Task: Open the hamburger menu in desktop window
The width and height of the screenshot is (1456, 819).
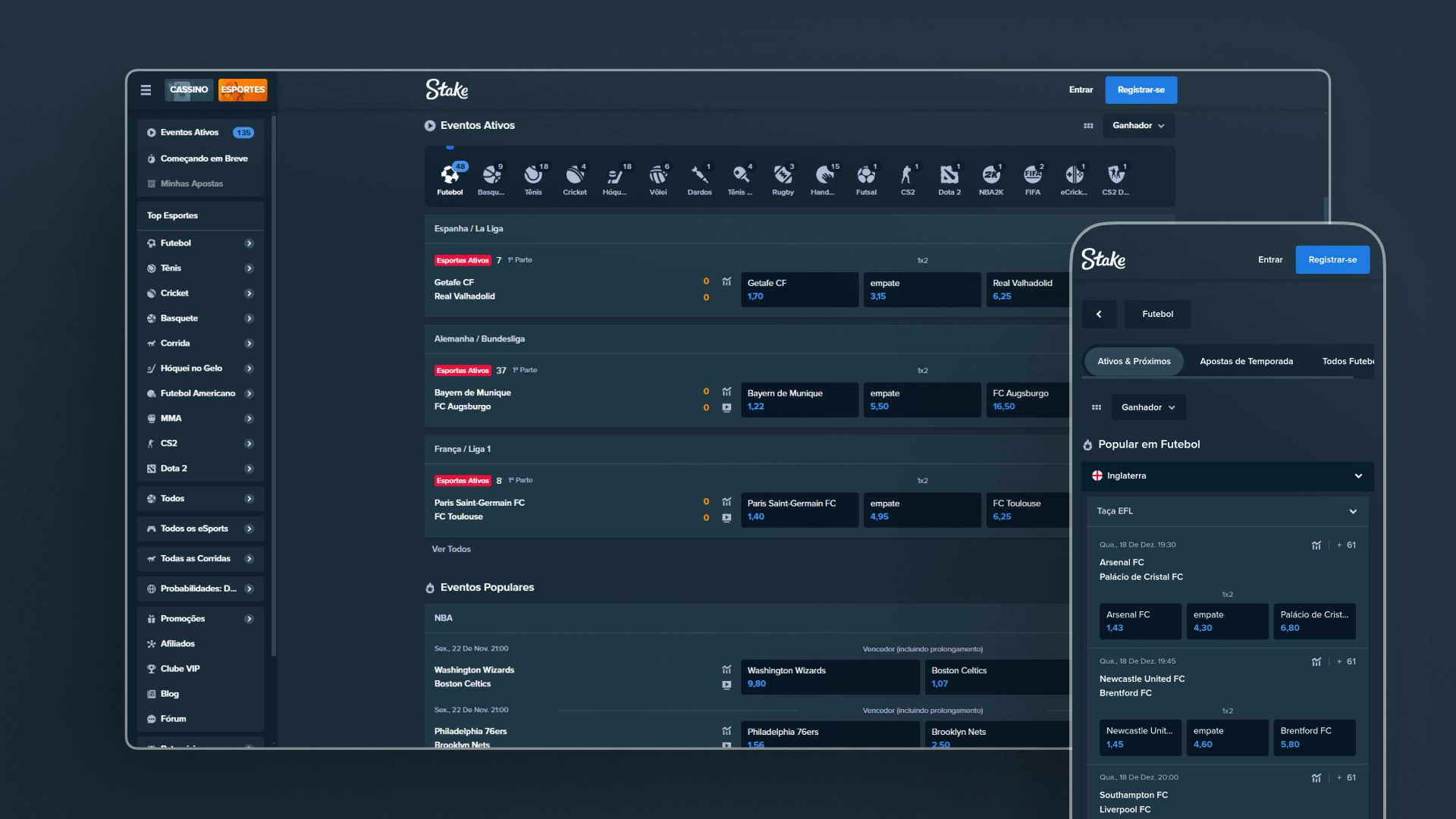Action: (146, 89)
